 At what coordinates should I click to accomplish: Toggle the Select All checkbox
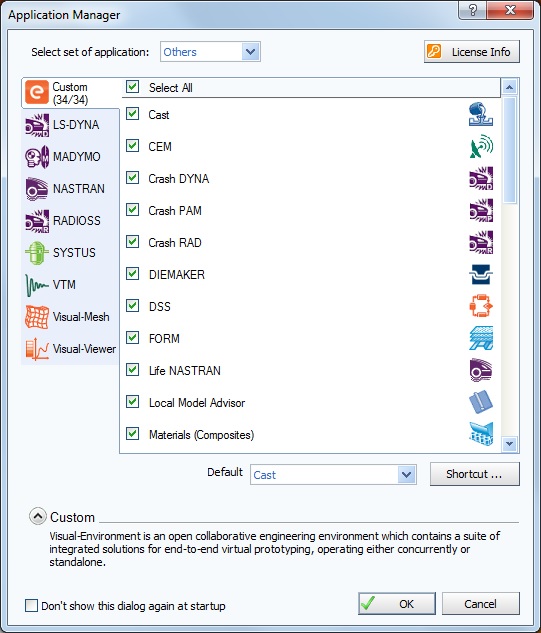[x=132, y=87]
